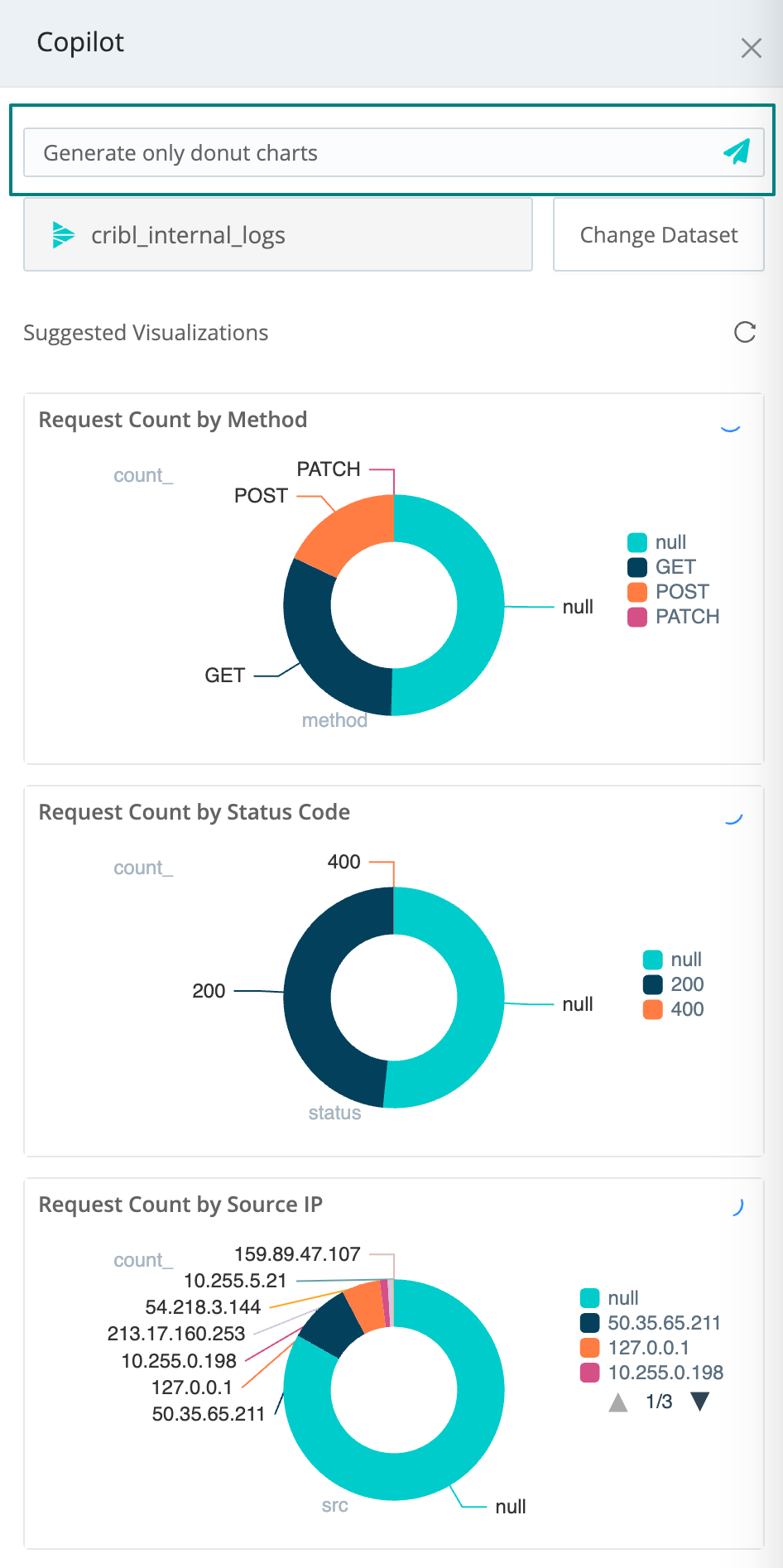
Task: Send the prompt using the paper plane icon
Action: click(737, 152)
